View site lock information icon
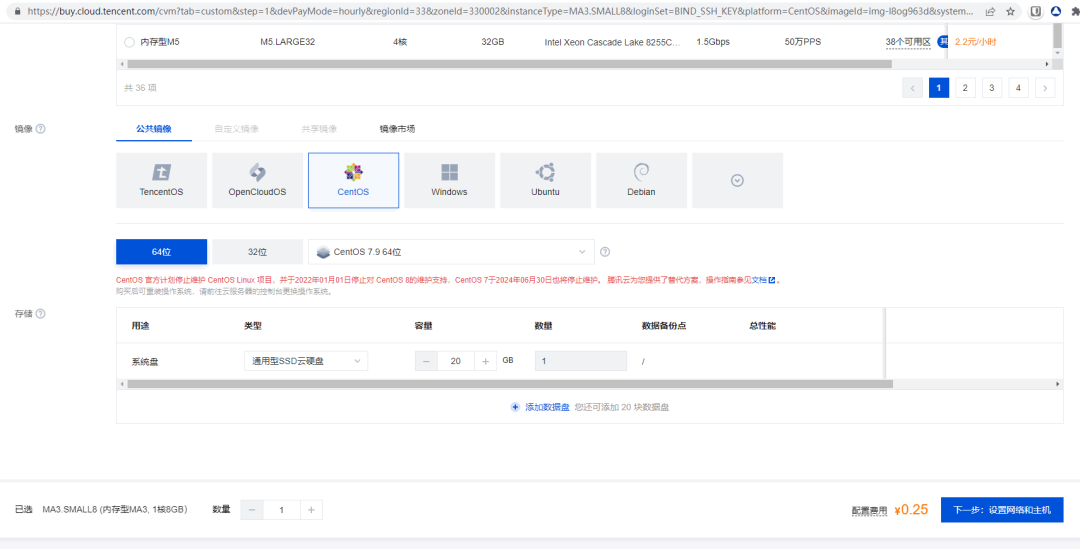Viewport: 1080px width, 549px height. click(x=17, y=11)
